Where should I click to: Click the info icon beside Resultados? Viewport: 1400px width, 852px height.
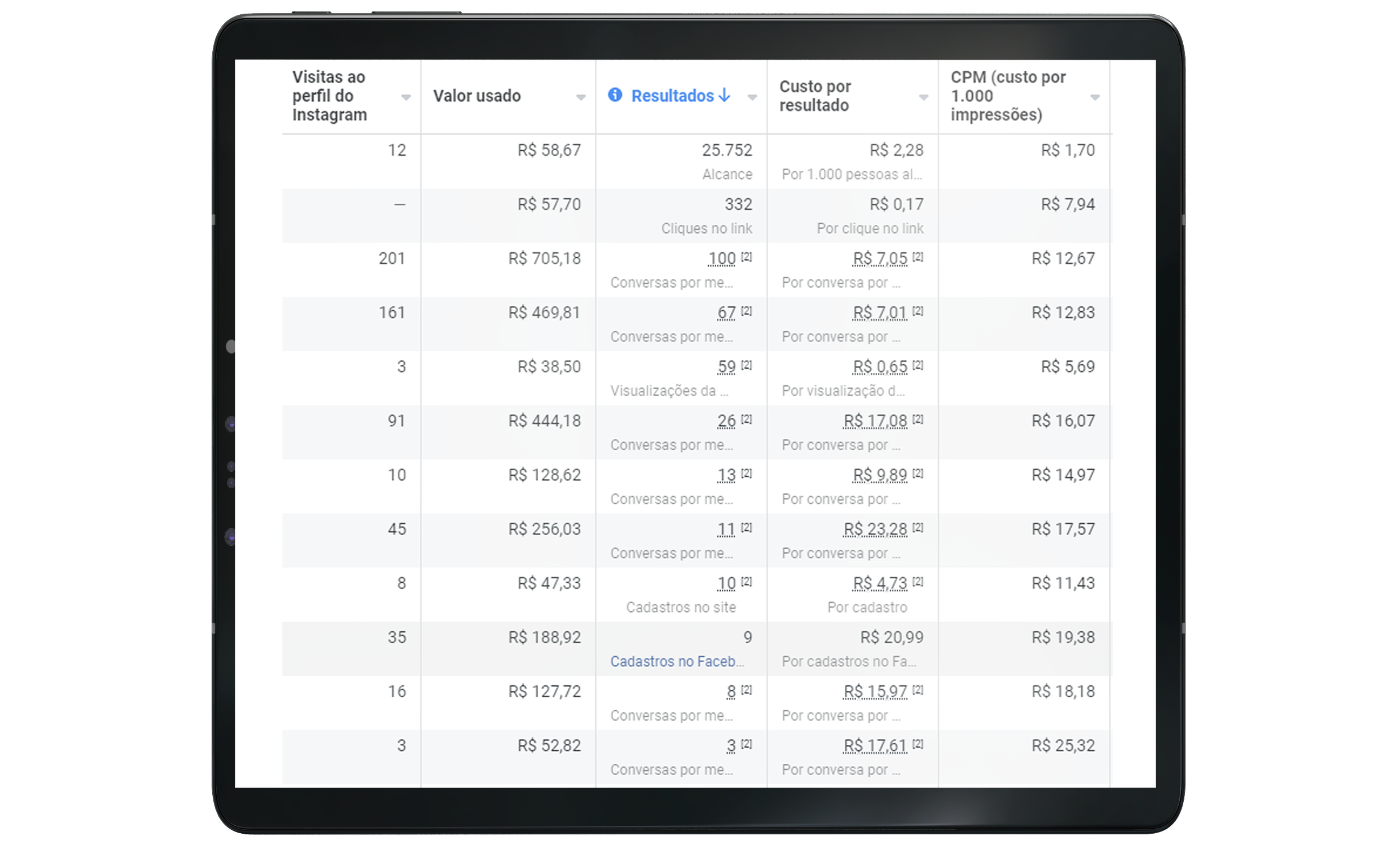point(614,95)
